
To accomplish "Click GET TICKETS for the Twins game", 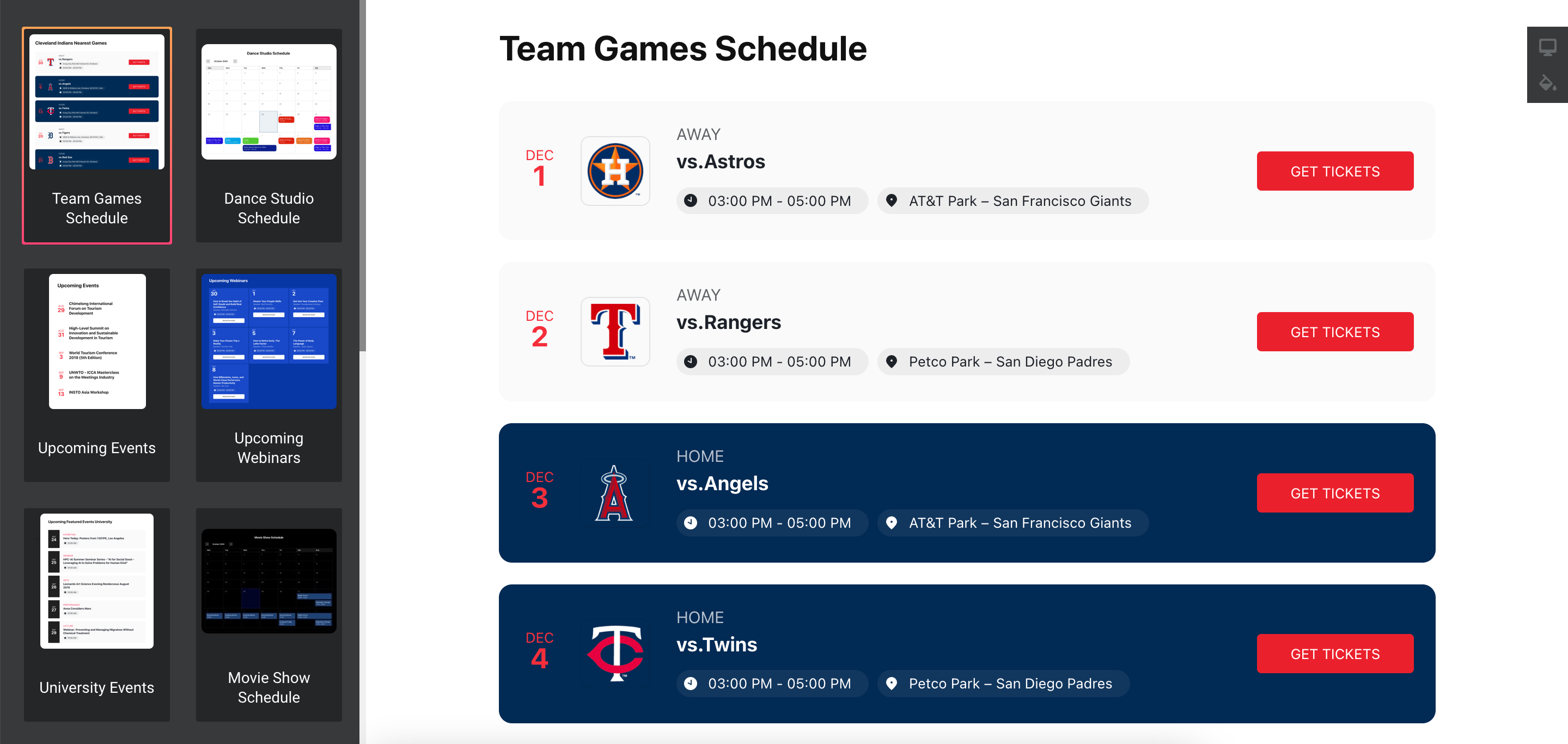I will tap(1335, 653).
